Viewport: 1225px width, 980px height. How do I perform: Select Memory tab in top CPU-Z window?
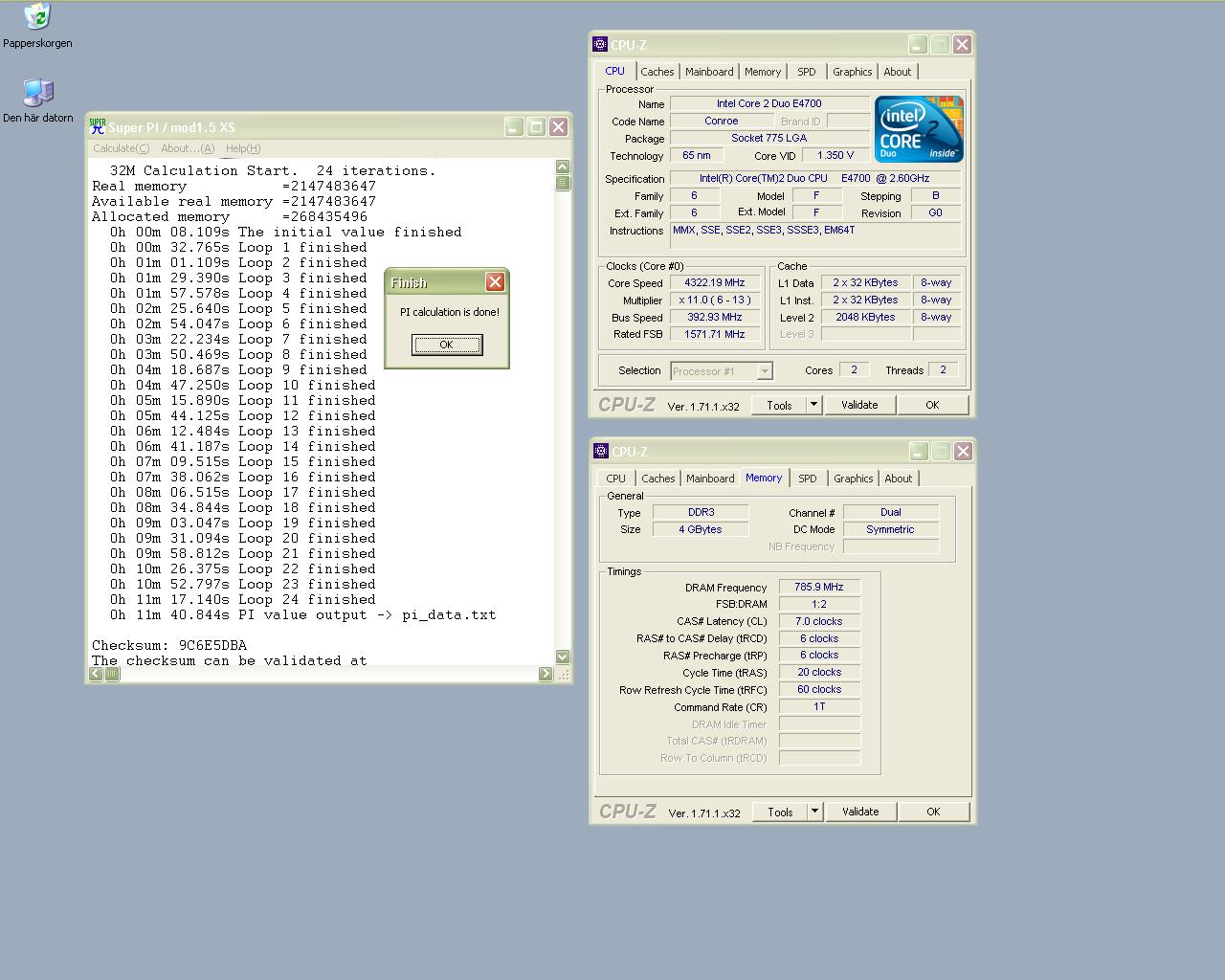[x=763, y=72]
